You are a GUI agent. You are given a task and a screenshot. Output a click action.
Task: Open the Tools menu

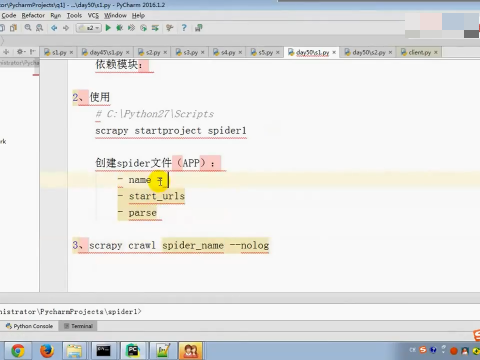tap(74, 15)
